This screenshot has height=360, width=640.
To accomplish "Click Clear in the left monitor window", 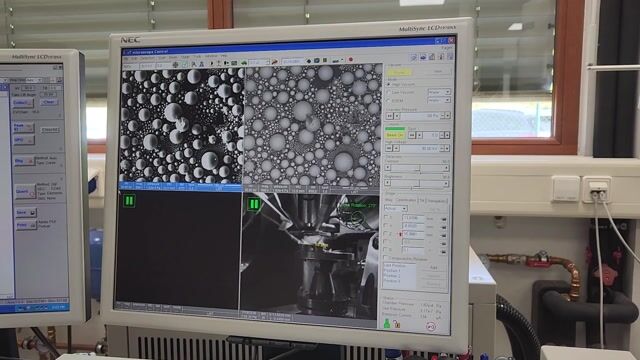I will [x=49, y=102].
